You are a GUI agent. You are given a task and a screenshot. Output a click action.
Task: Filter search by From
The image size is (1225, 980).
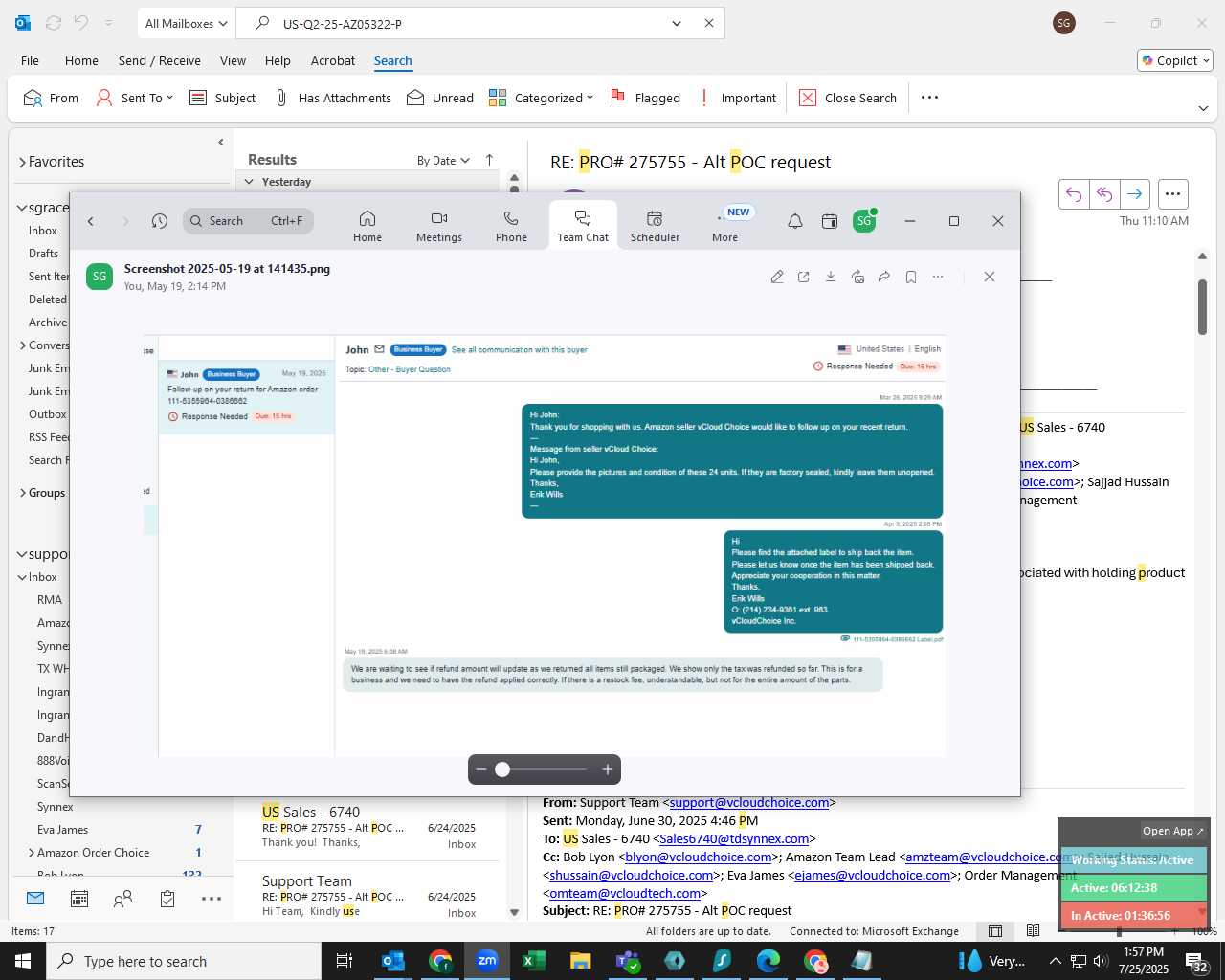coord(51,98)
